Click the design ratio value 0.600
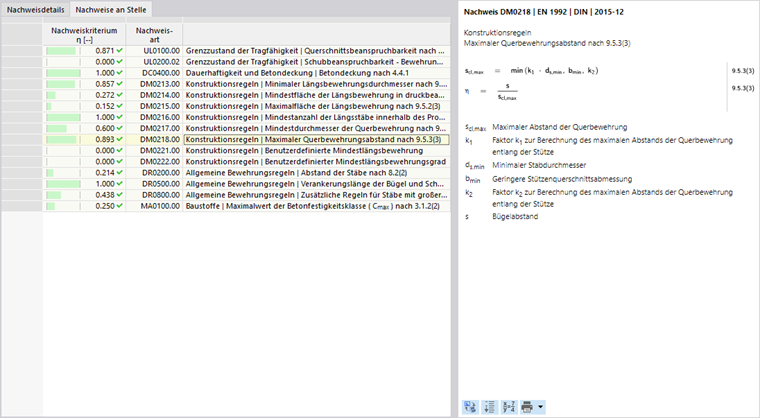Screen dimensions: 760x418 click(105, 129)
